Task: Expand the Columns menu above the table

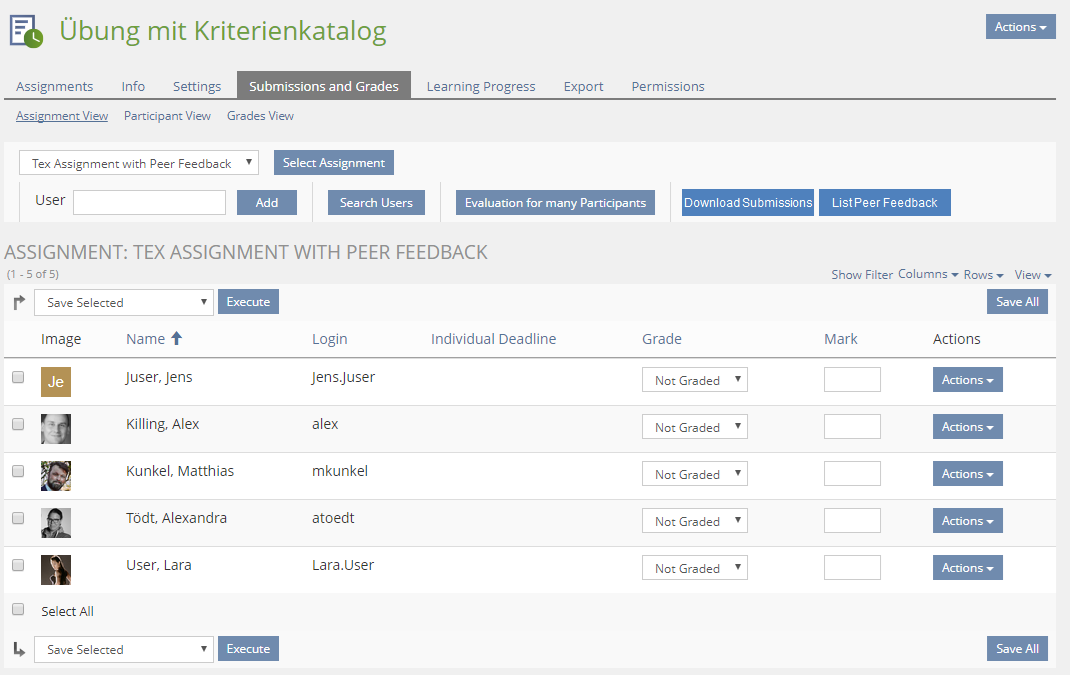Action: coord(928,274)
